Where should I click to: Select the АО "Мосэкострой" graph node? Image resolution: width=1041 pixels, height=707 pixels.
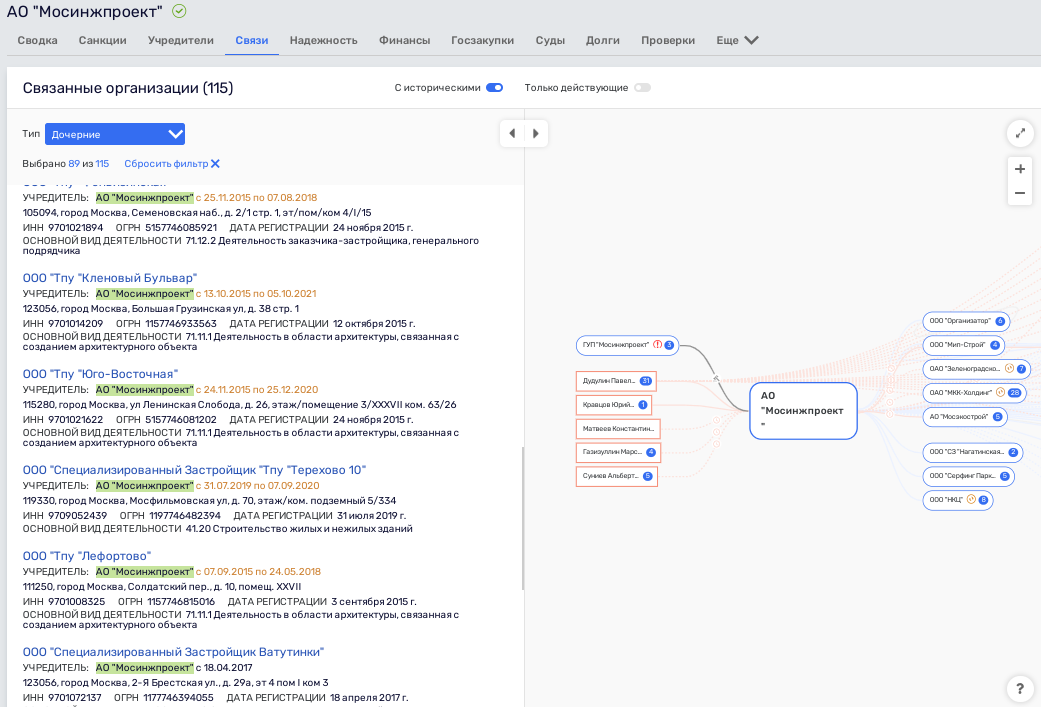tap(965, 417)
